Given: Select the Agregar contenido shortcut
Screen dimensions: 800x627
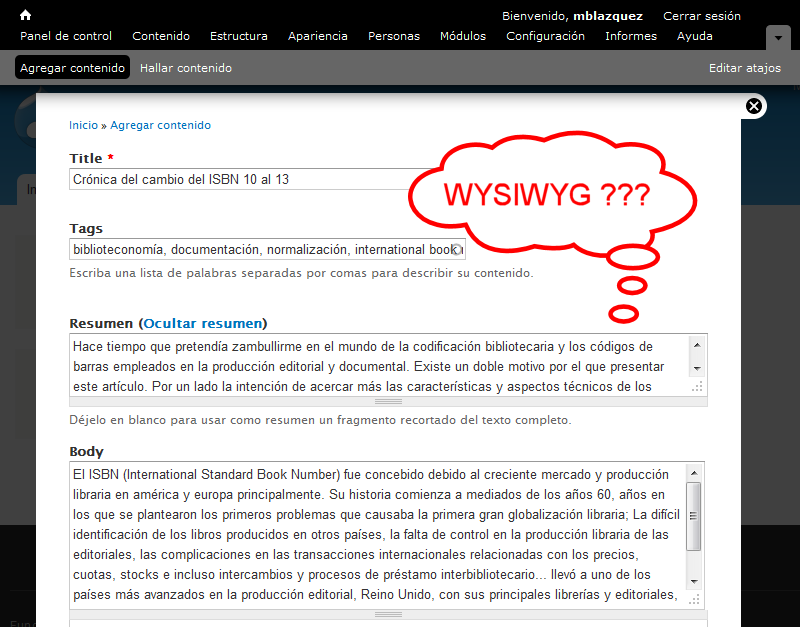Looking at the screenshot, I should 72,68.
